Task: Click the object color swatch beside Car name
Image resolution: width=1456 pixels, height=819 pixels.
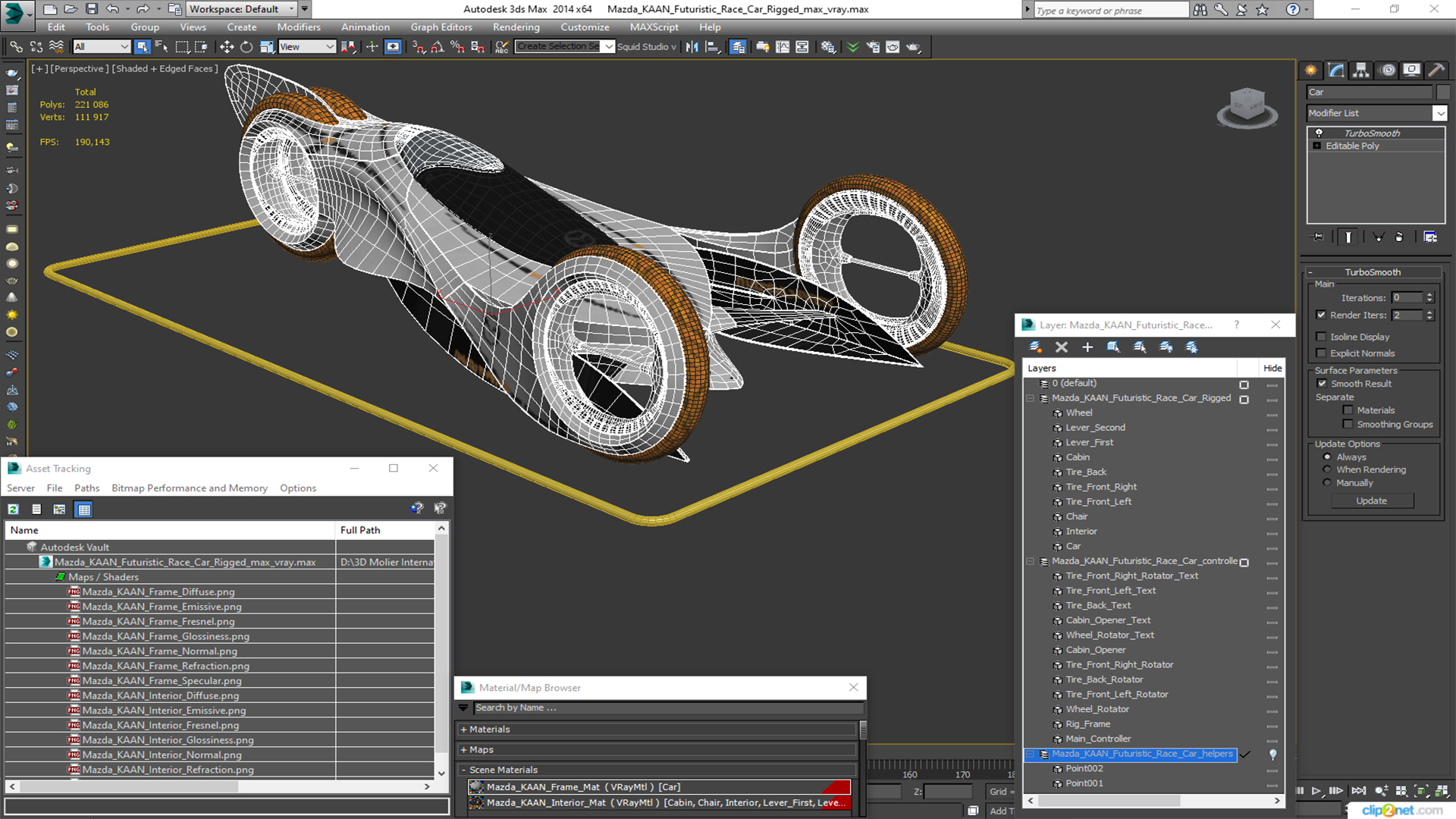Action: 1442,93
